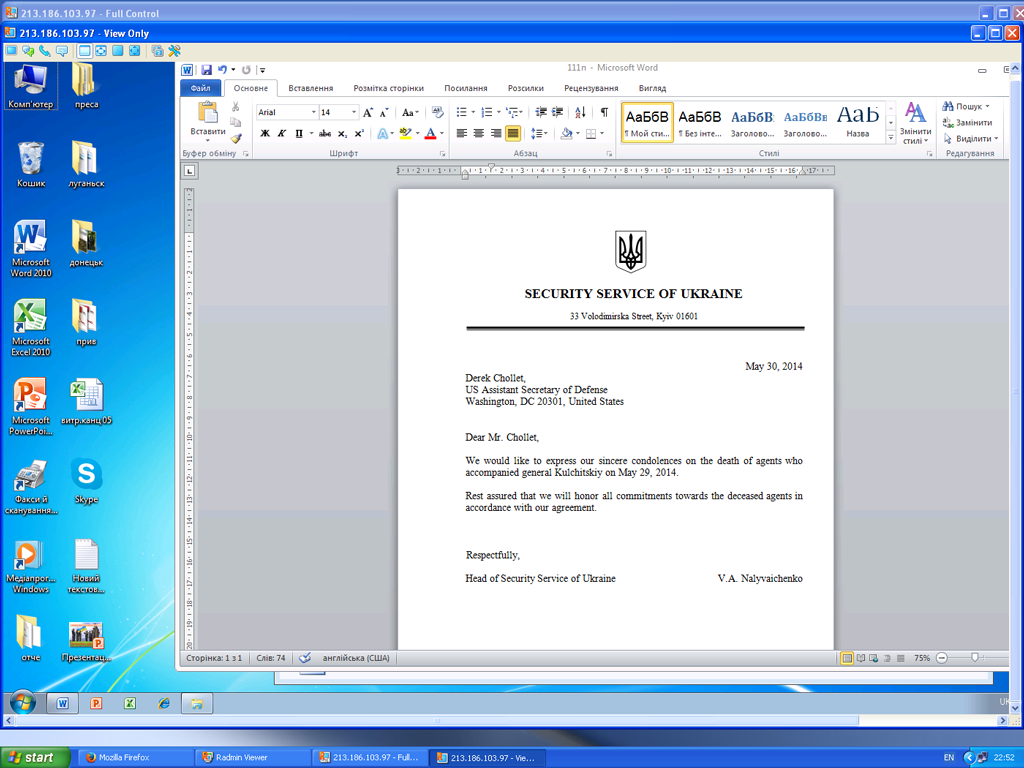
Task: Click the clear formatting icon
Action: click(x=437, y=112)
